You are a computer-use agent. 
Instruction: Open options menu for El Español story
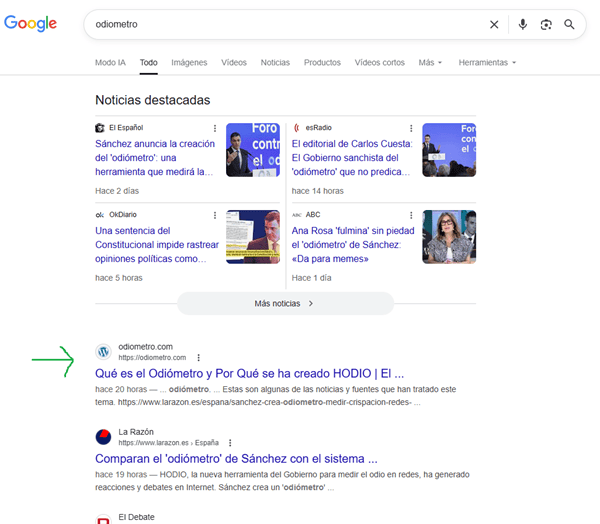click(x=215, y=128)
